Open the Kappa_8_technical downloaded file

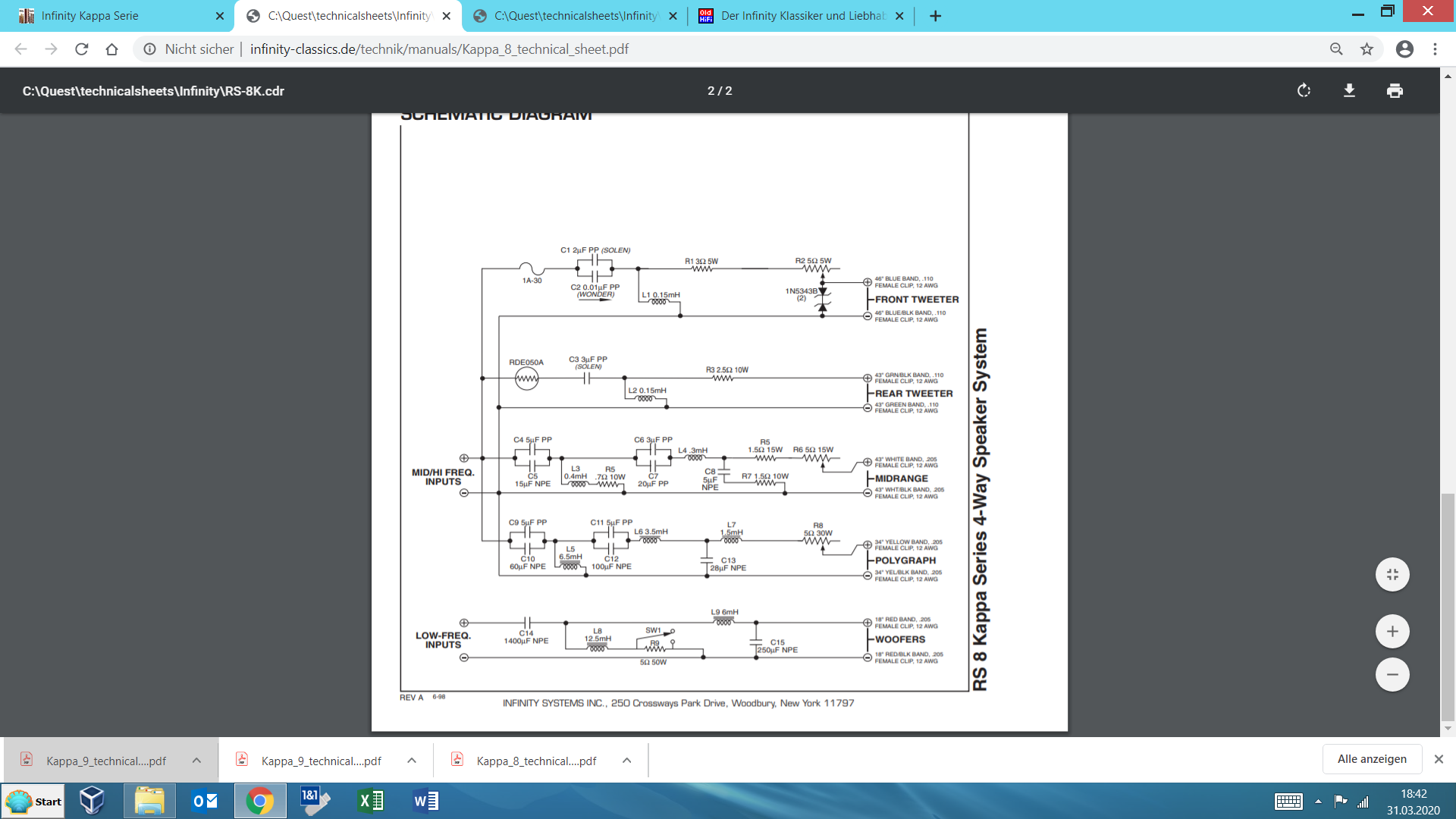click(535, 761)
